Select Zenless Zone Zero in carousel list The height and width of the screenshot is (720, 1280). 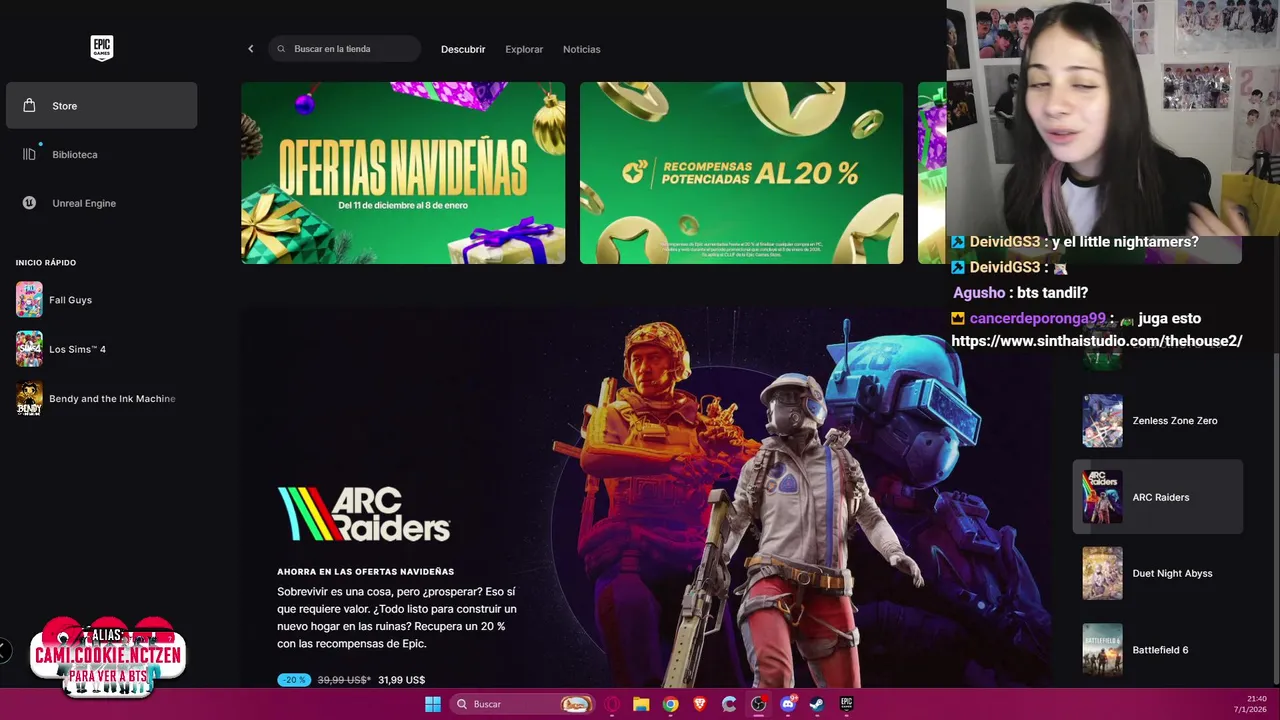pyautogui.click(x=1158, y=421)
